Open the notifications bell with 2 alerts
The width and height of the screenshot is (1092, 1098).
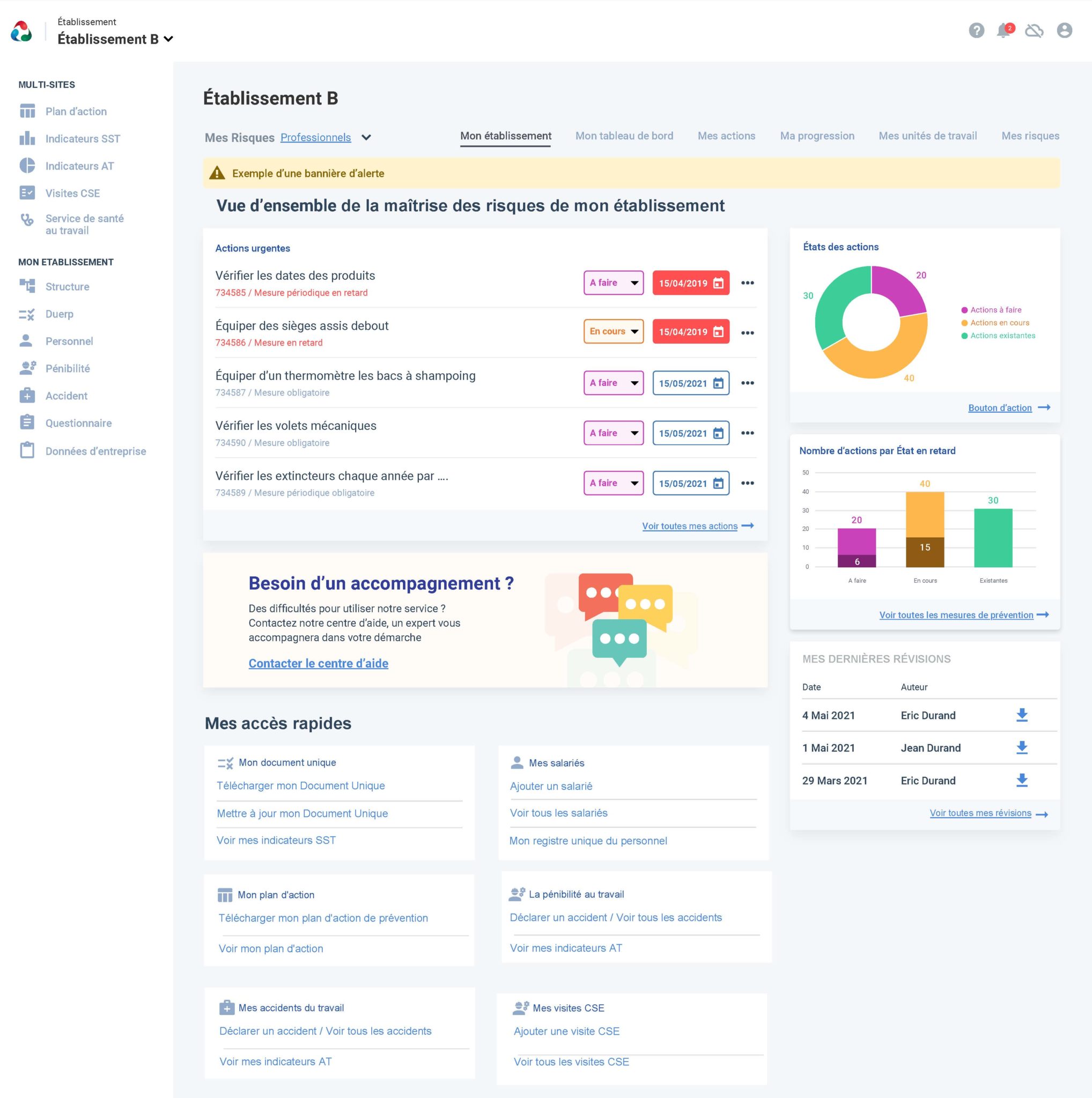tap(1005, 31)
